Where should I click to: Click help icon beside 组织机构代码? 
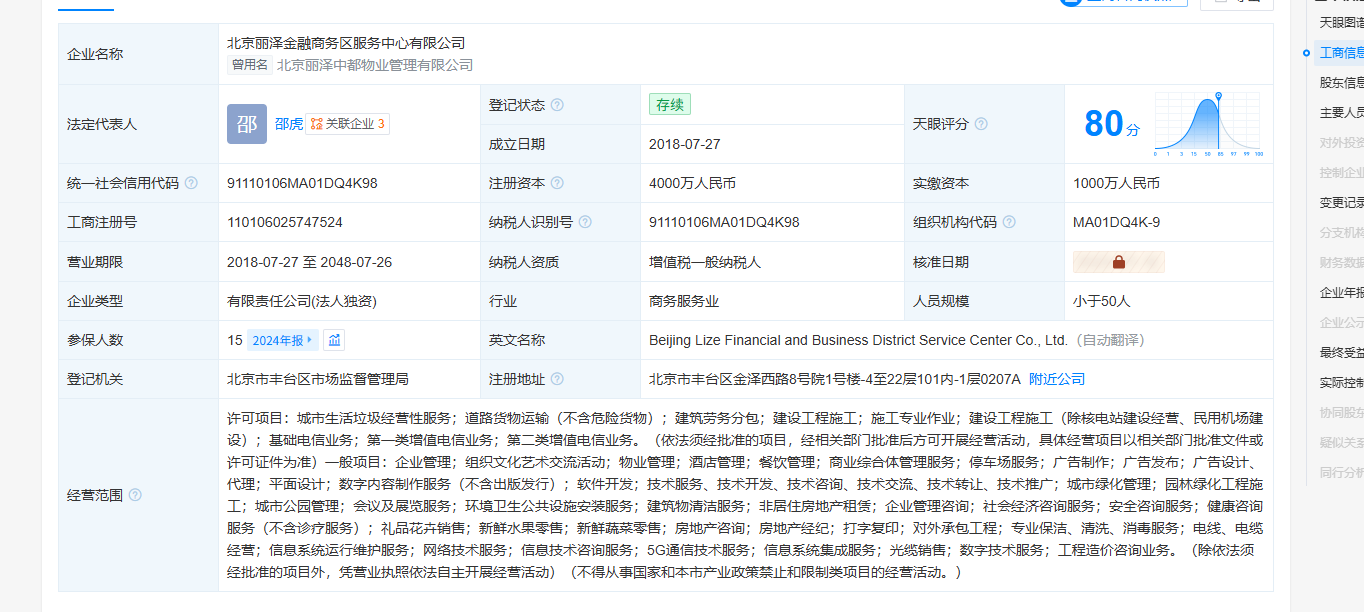click(x=1009, y=222)
